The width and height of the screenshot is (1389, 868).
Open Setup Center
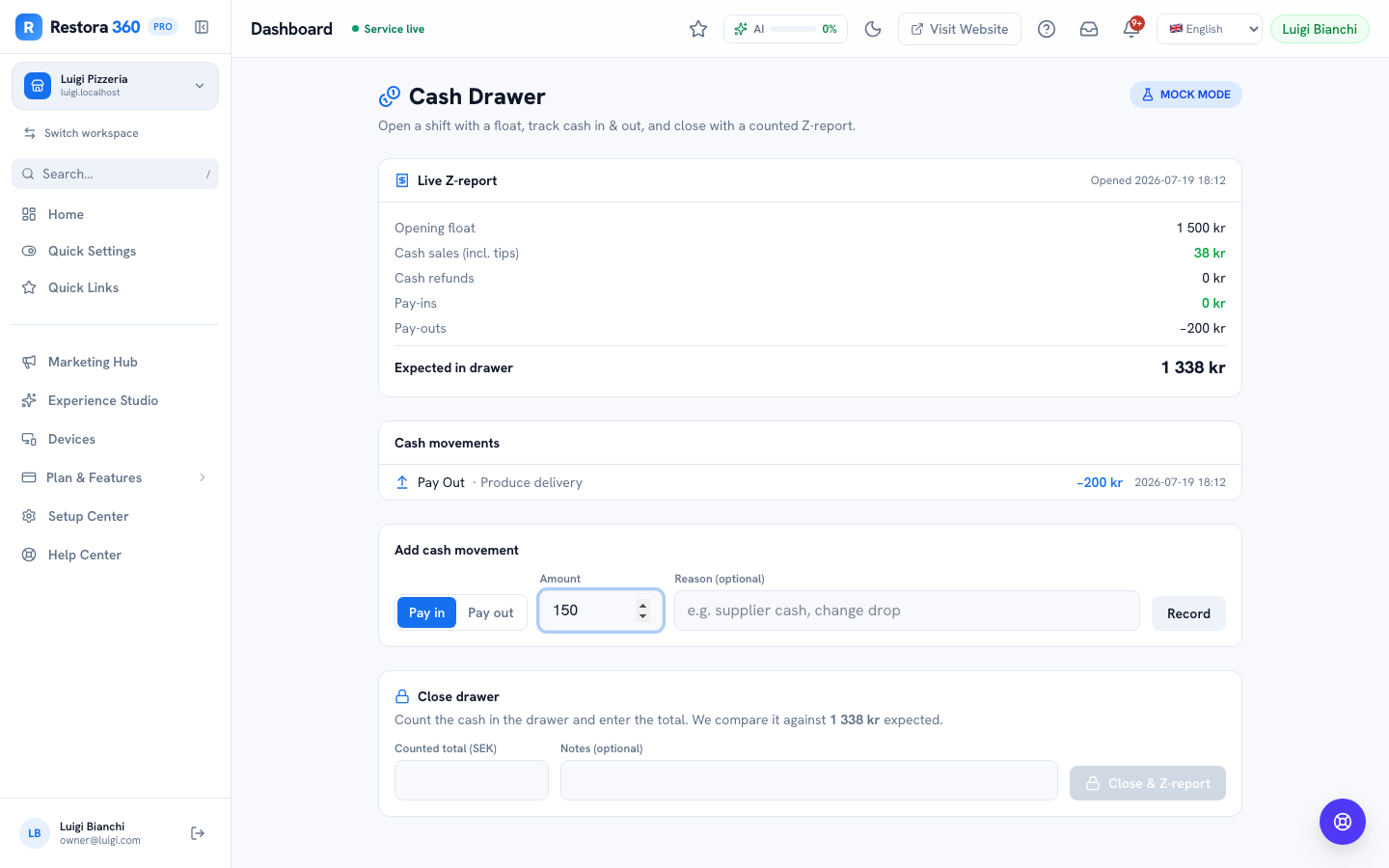tap(115, 516)
